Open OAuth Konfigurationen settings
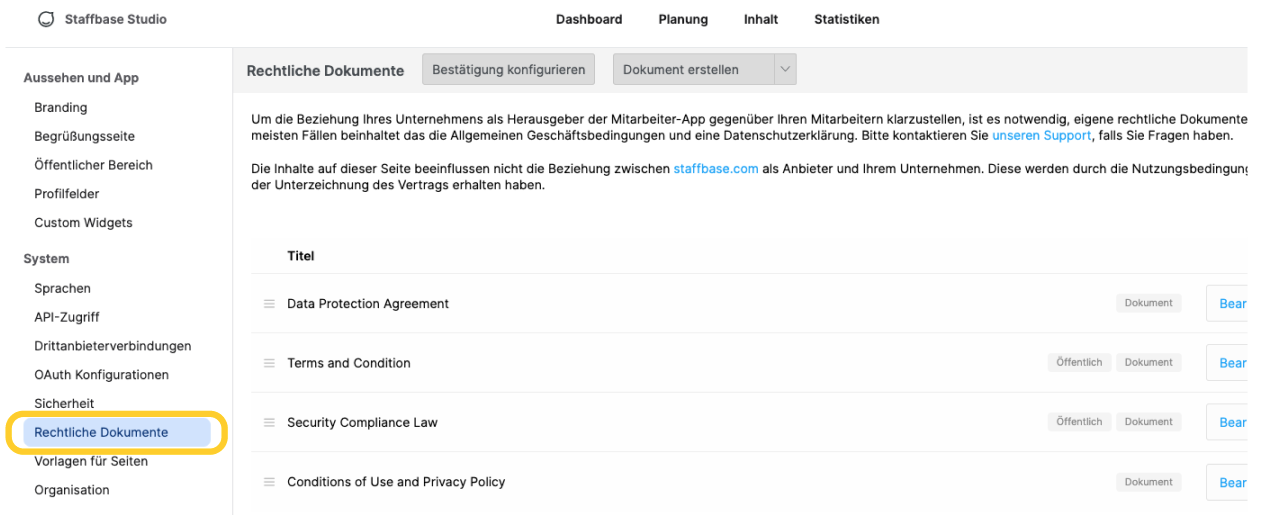The width and height of the screenshot is (1261, 515). 101,375
